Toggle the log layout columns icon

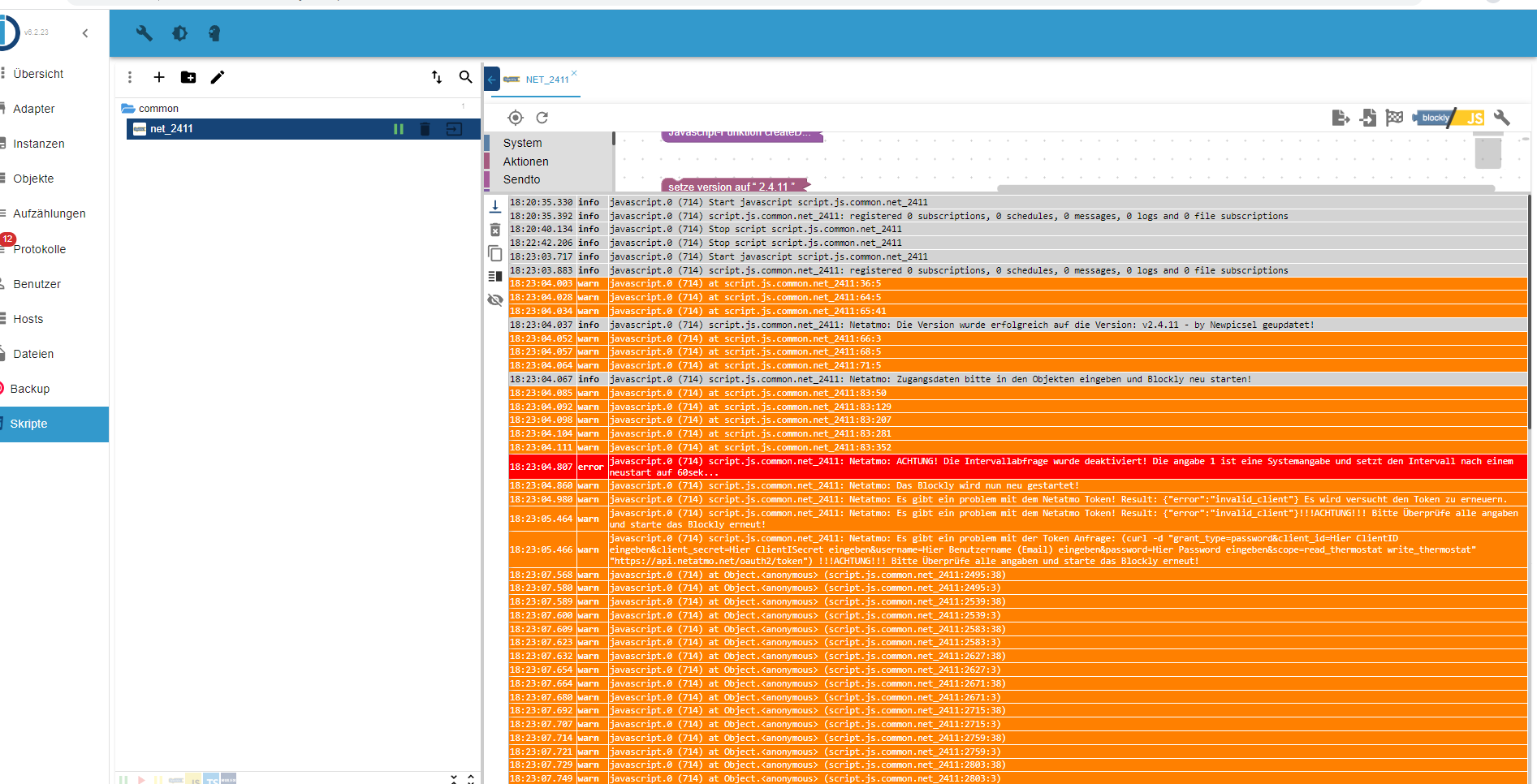point(495,277)
